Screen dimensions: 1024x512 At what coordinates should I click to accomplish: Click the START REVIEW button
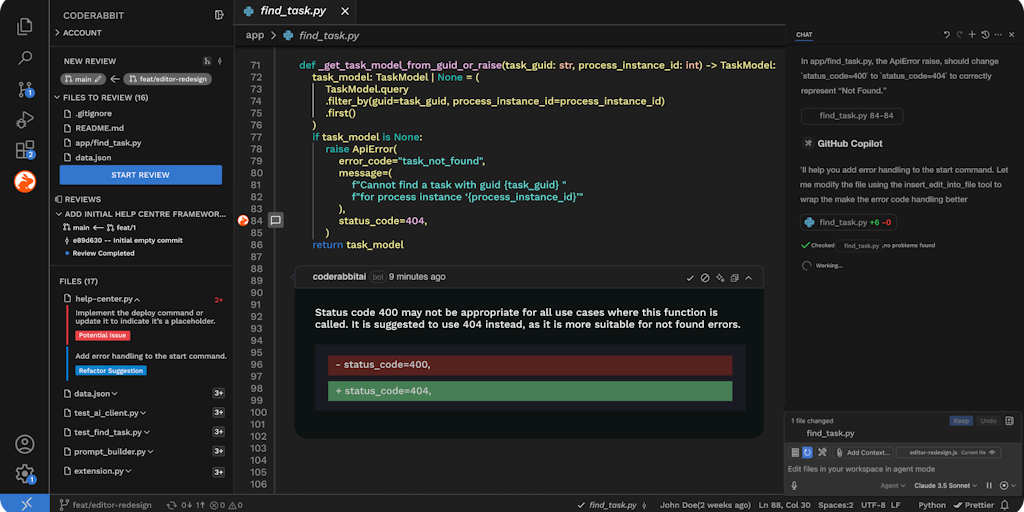coord(141,175)
